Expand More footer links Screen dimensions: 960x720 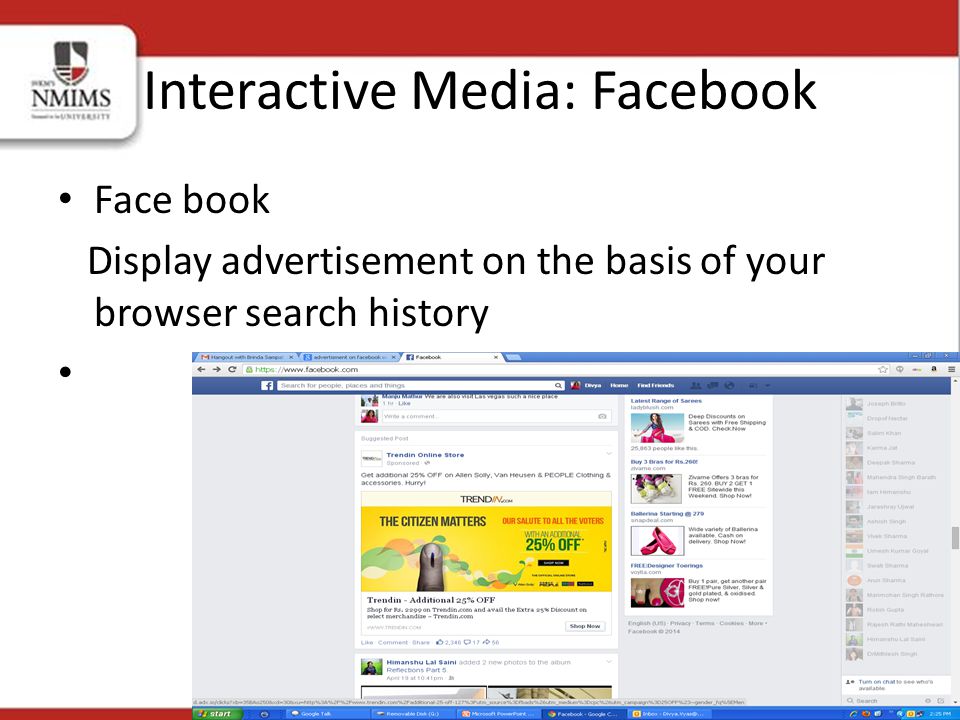[757, 623]
